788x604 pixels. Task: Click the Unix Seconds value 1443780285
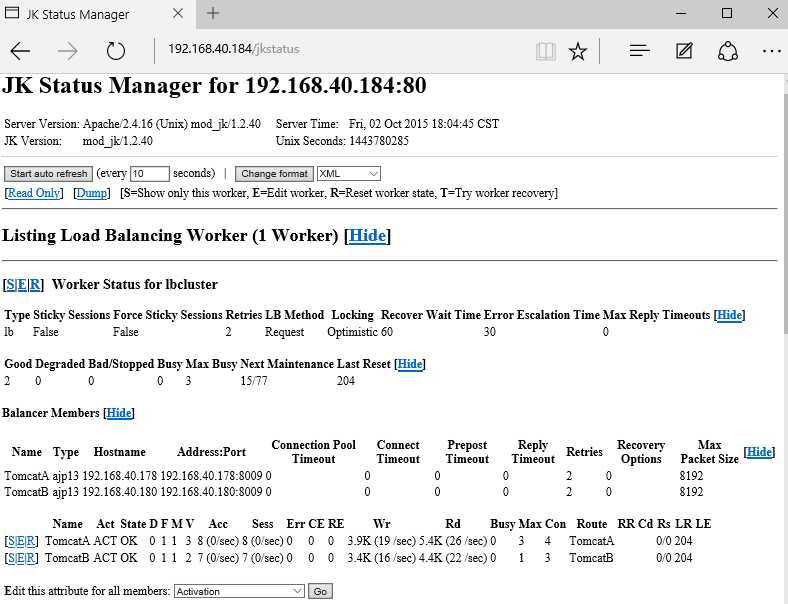pos(379,141)
